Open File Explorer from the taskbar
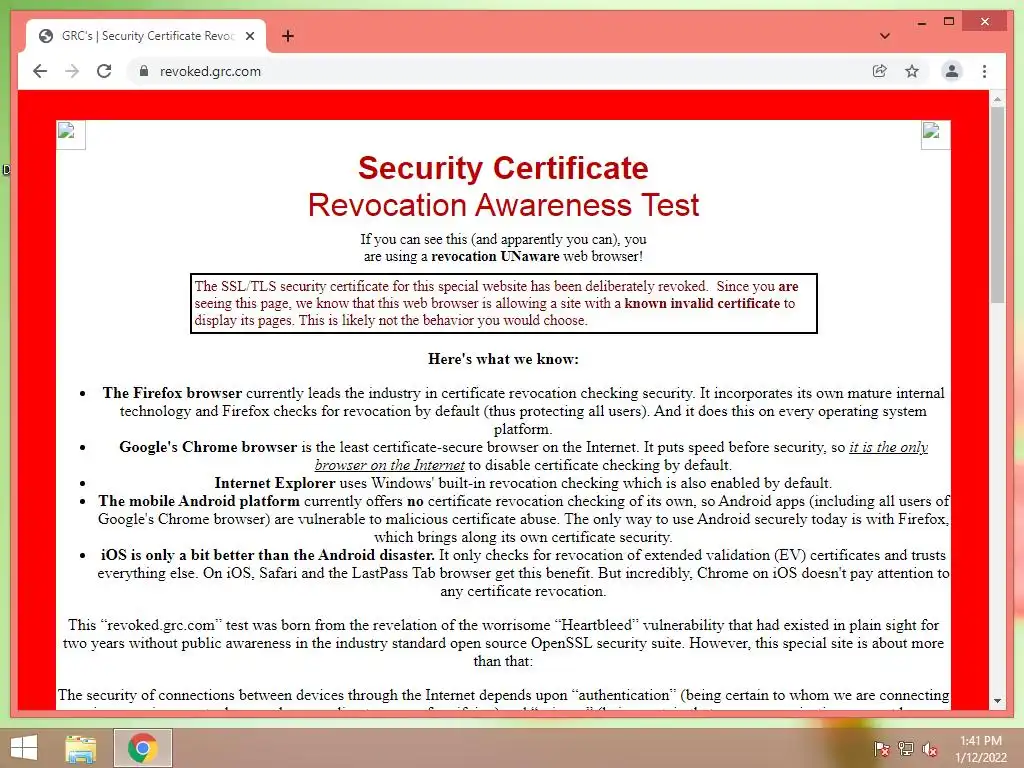 pyautogui.click(x=81, y=748)
